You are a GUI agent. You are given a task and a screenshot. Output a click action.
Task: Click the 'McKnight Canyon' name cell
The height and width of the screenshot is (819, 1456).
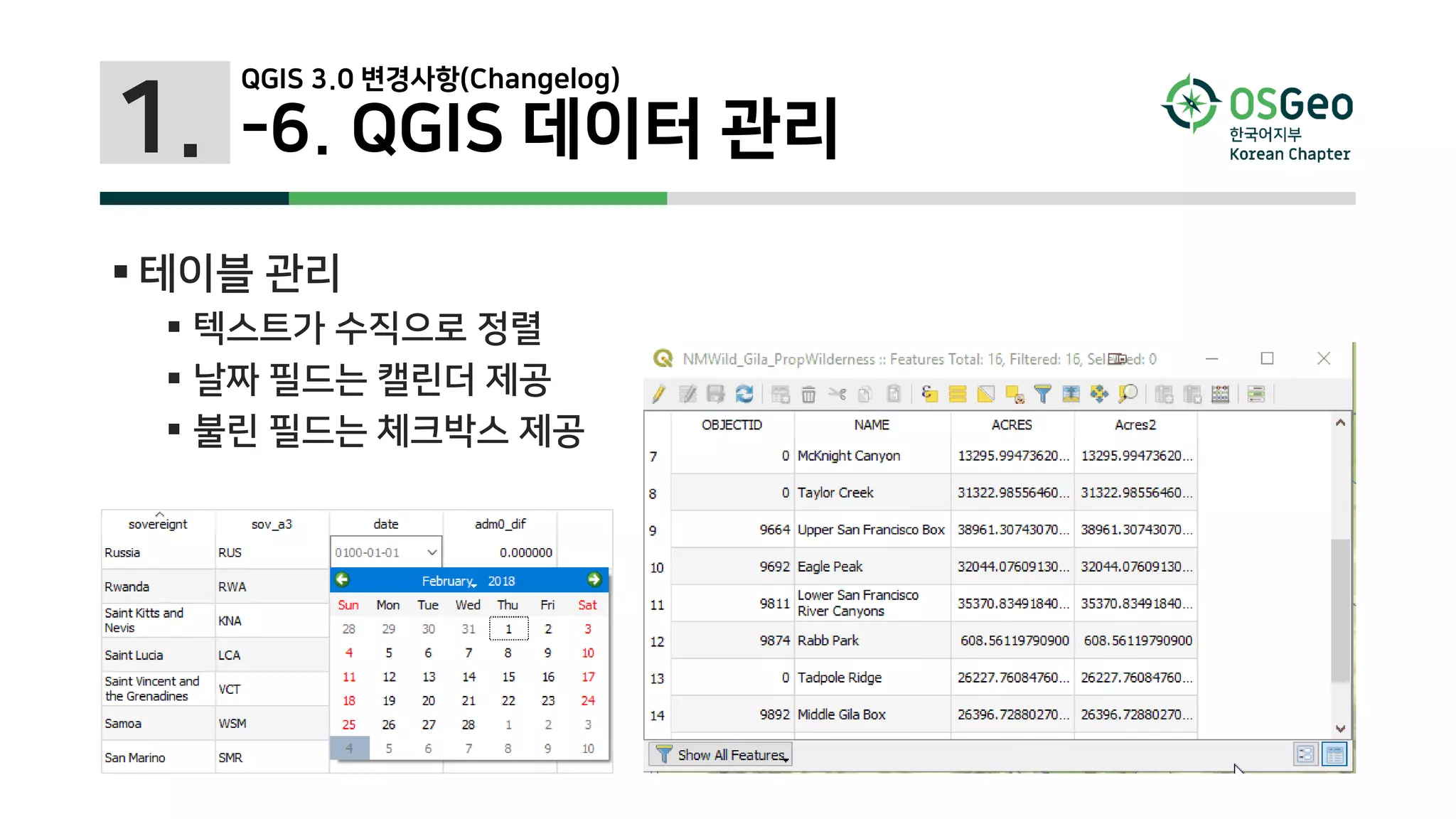872,456
